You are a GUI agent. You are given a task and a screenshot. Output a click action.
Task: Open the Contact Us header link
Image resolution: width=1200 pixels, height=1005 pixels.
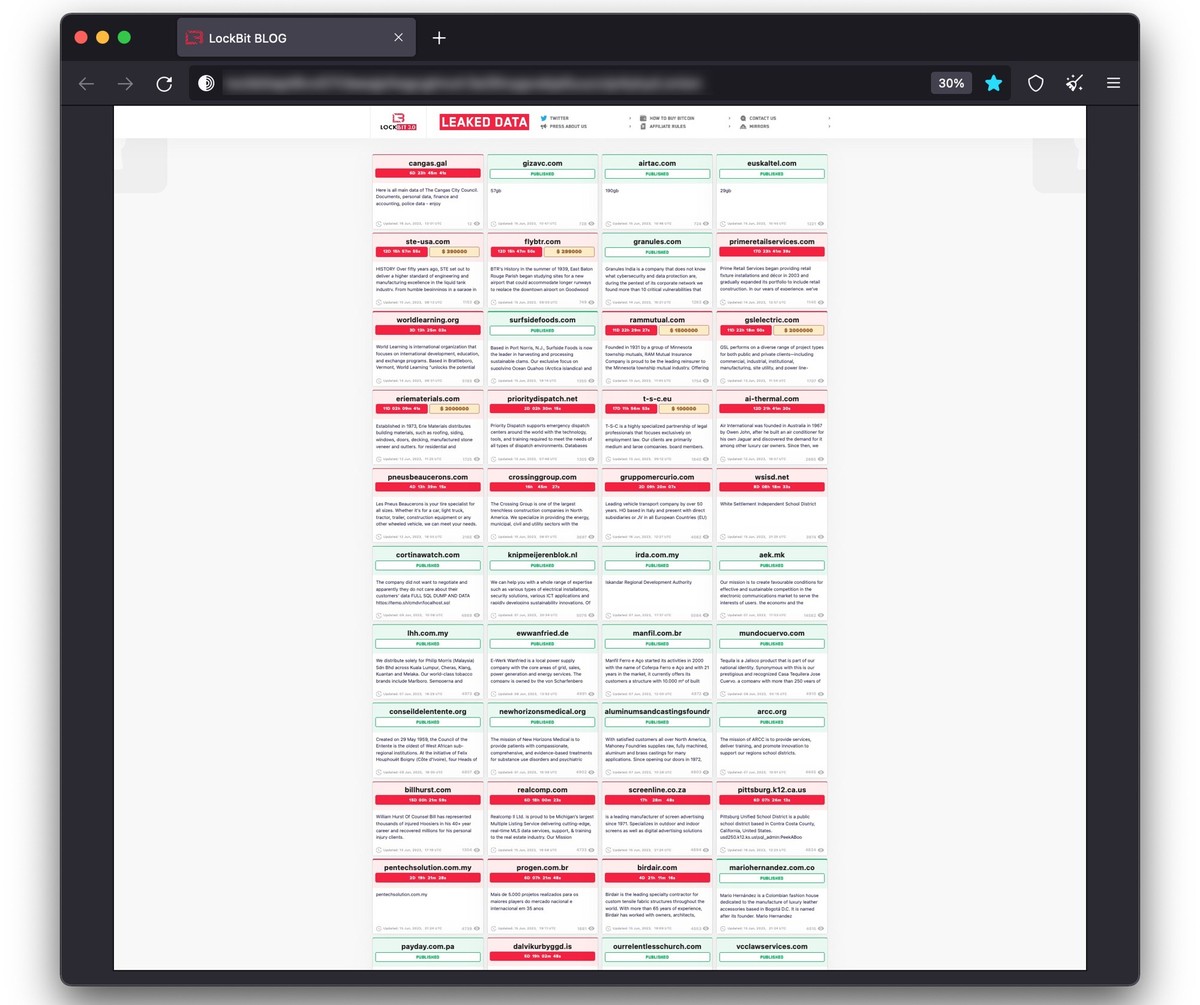click(x=763, y=118)
